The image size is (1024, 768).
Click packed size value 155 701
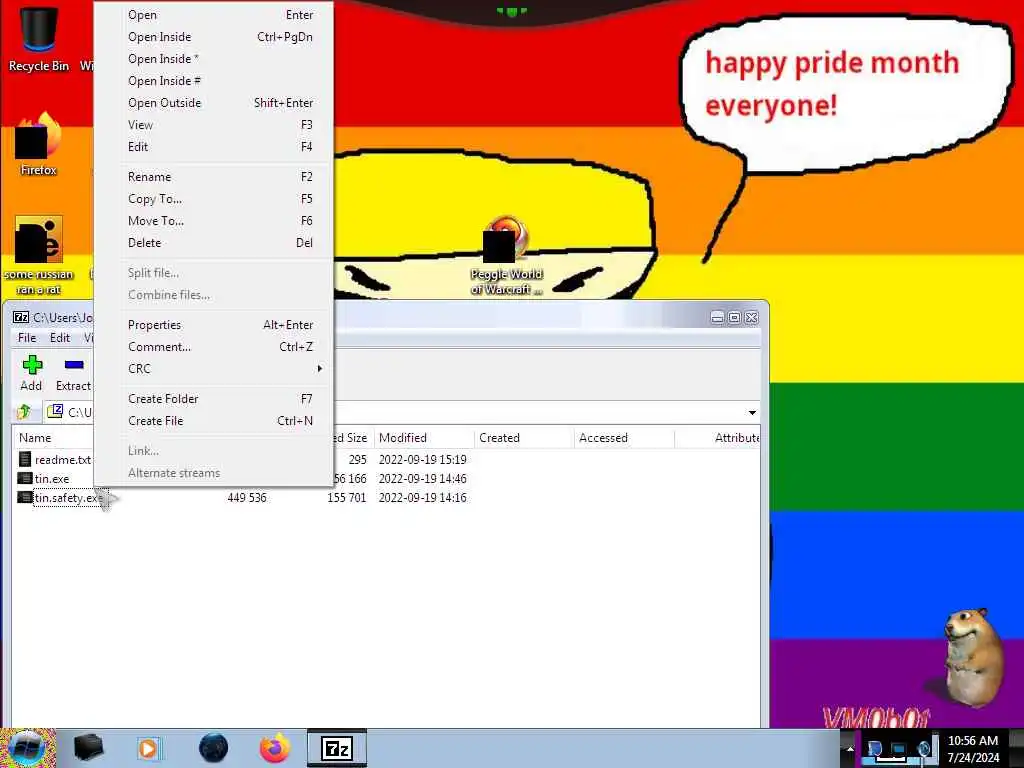[x=347, y=498]
